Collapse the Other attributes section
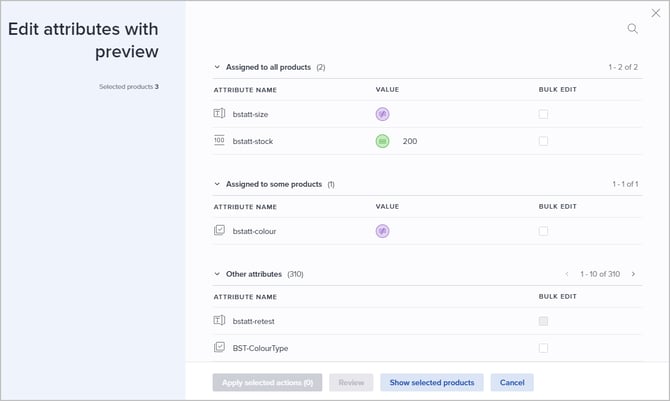The image size is (670, 401). click(217, 273)
